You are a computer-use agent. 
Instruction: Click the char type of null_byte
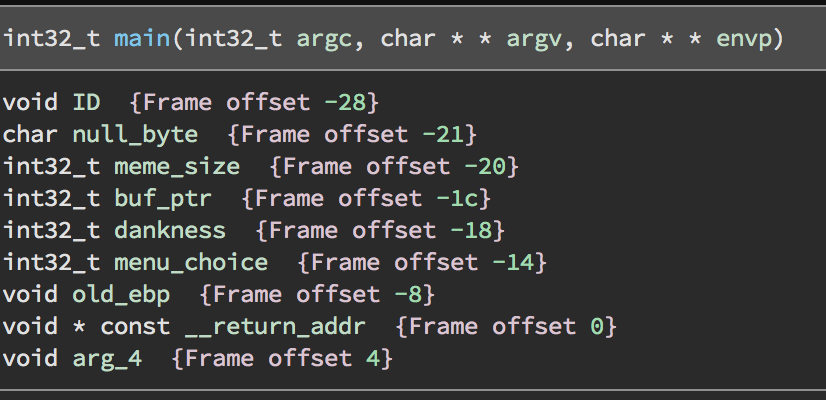[x=30, y=134]
